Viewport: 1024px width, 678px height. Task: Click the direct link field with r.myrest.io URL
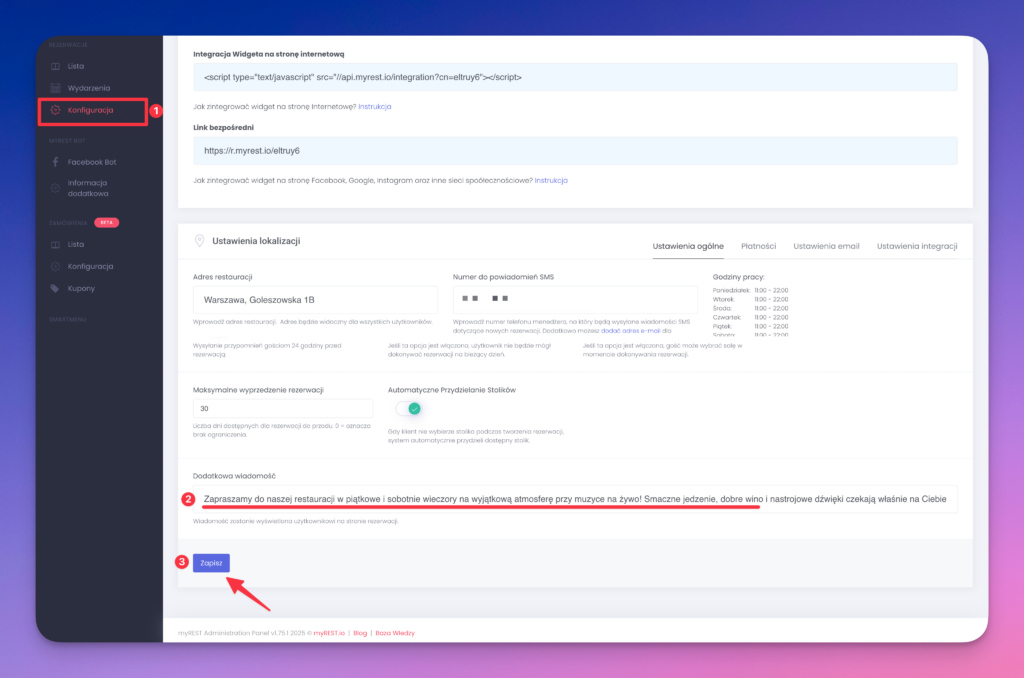click(575, 151)
